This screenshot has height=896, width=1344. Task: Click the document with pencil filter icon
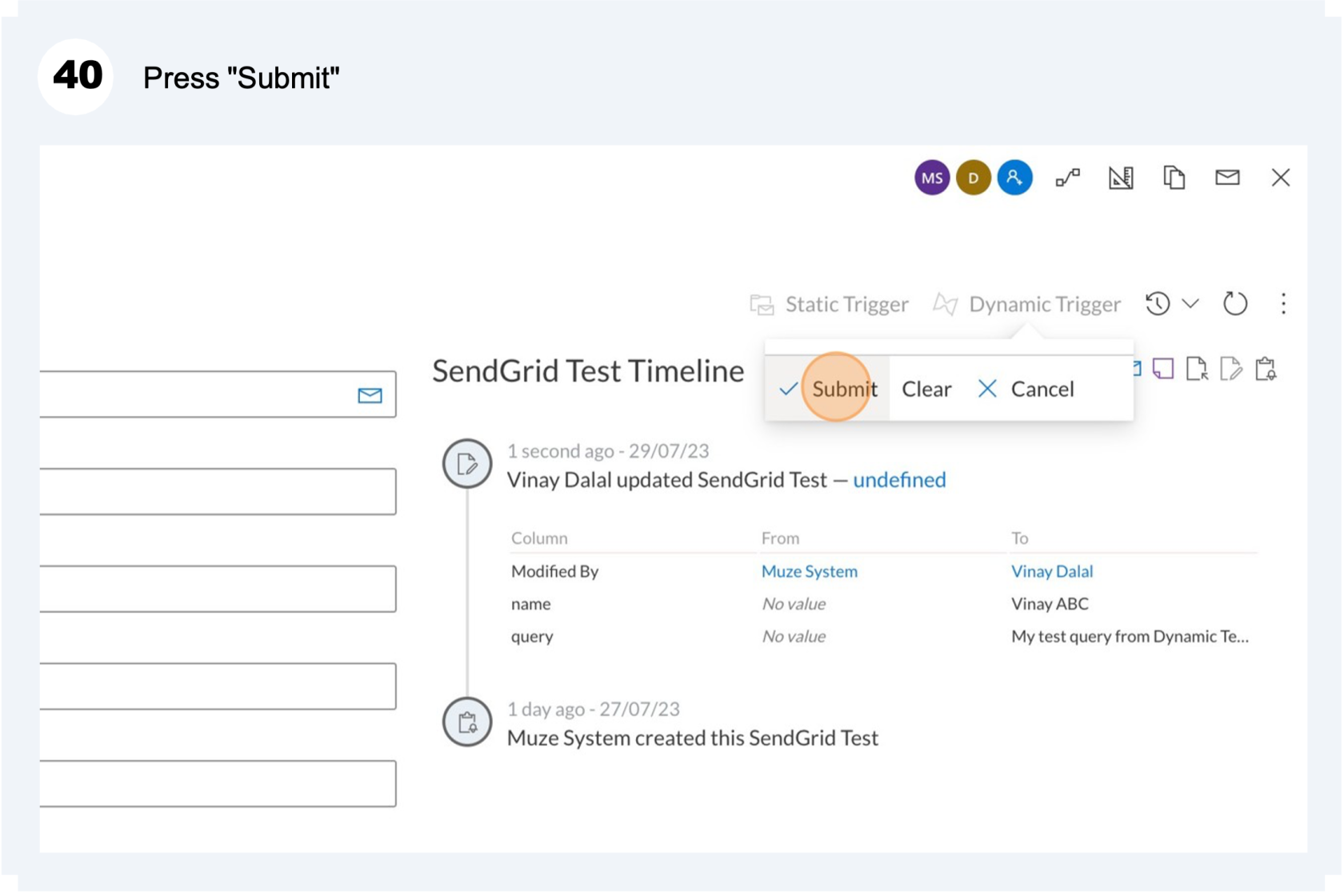1231,369
